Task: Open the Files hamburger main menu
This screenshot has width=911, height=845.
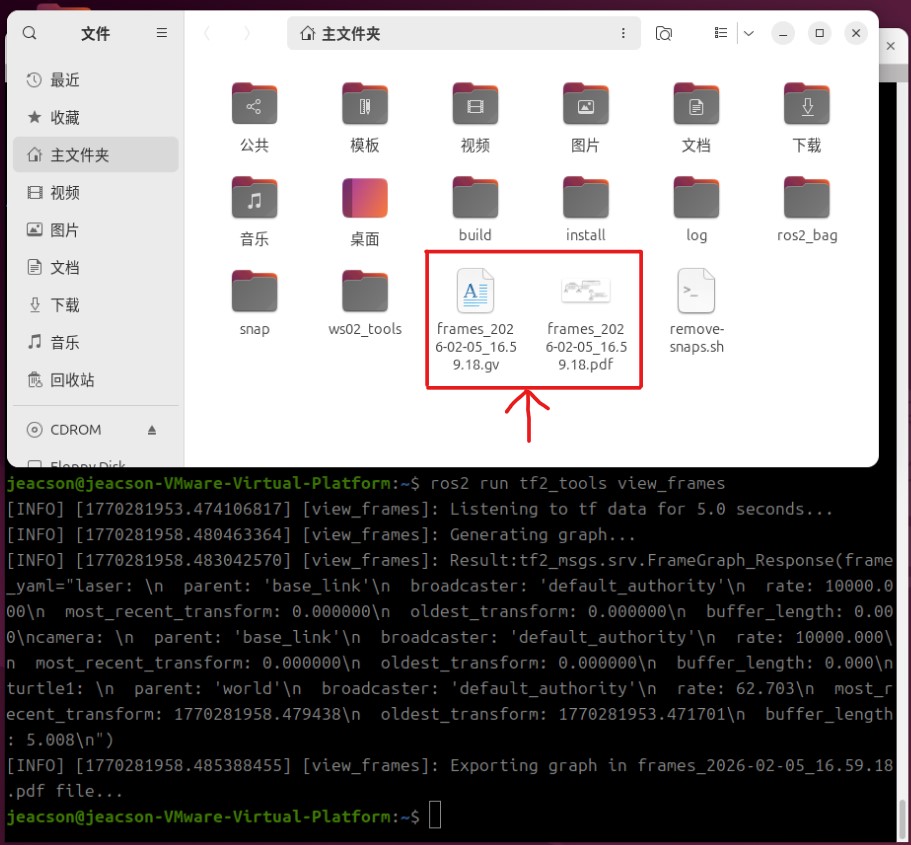Action: 162,33
